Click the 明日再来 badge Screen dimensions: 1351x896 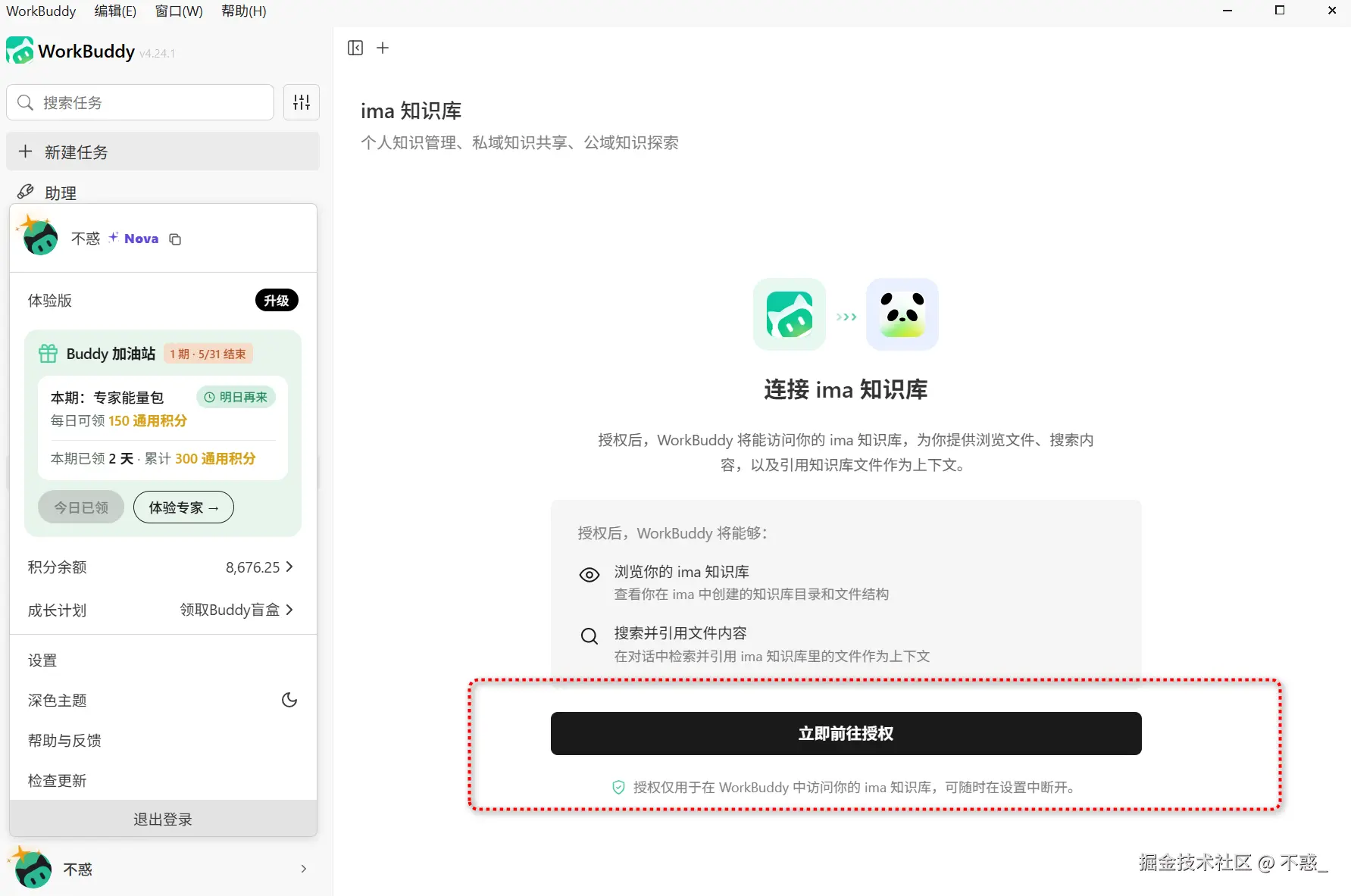236,397
